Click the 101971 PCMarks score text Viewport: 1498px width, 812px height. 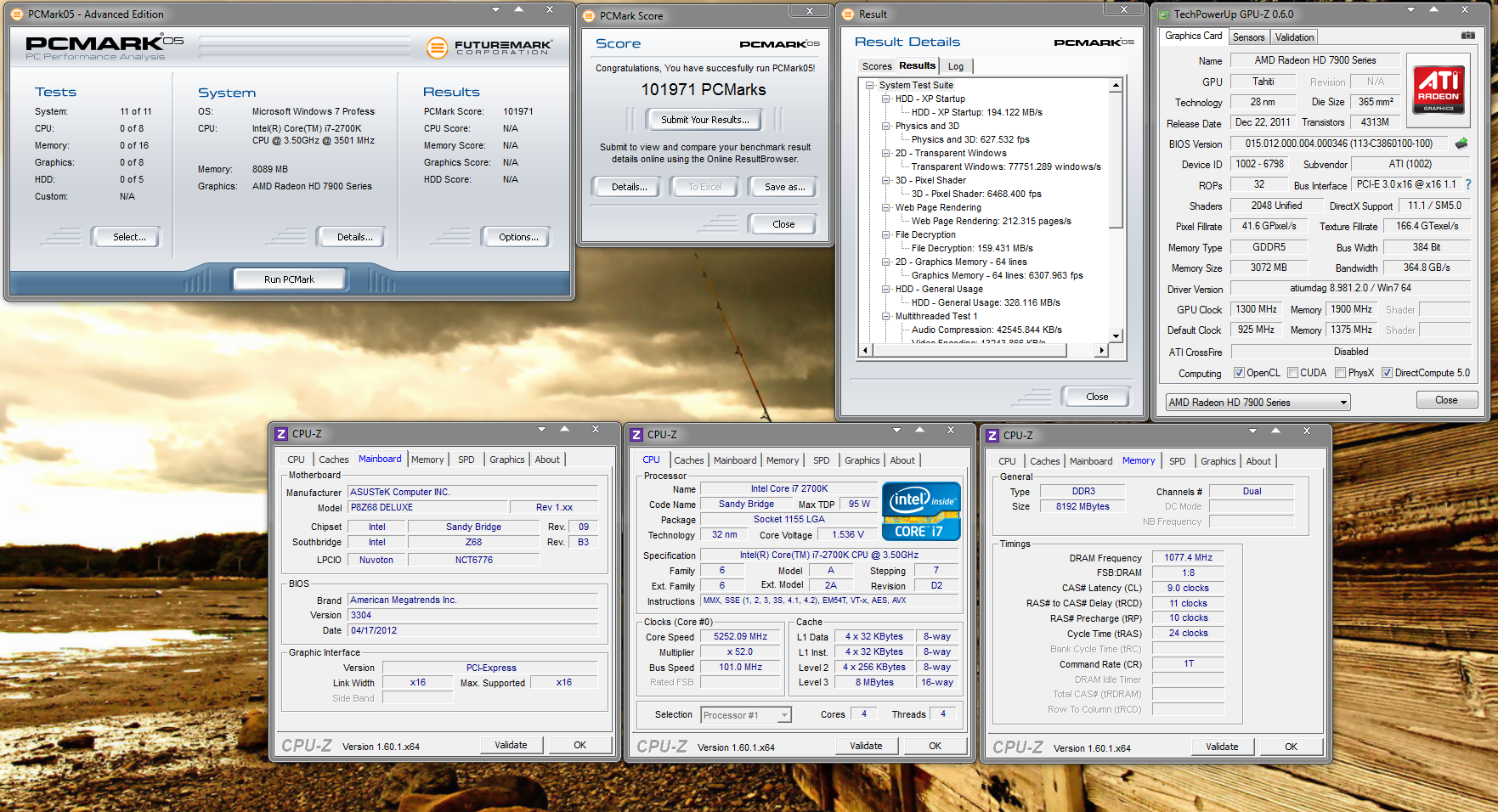tap(704, 90)
